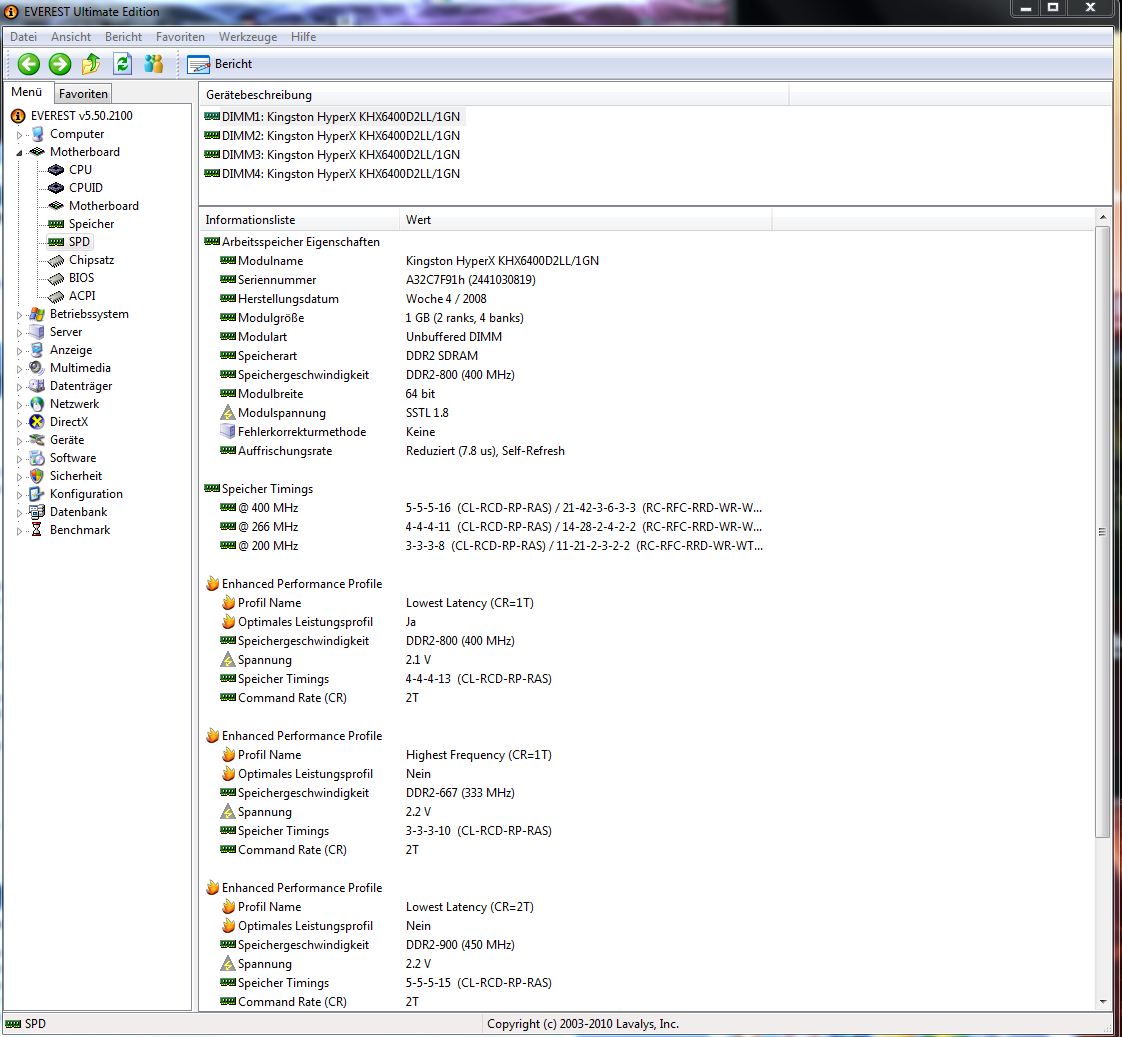Click the Datenbank icon in tree
The width and height of the screenshot is (1122, 1037).
pyautogui.click(x=36, y=512)
